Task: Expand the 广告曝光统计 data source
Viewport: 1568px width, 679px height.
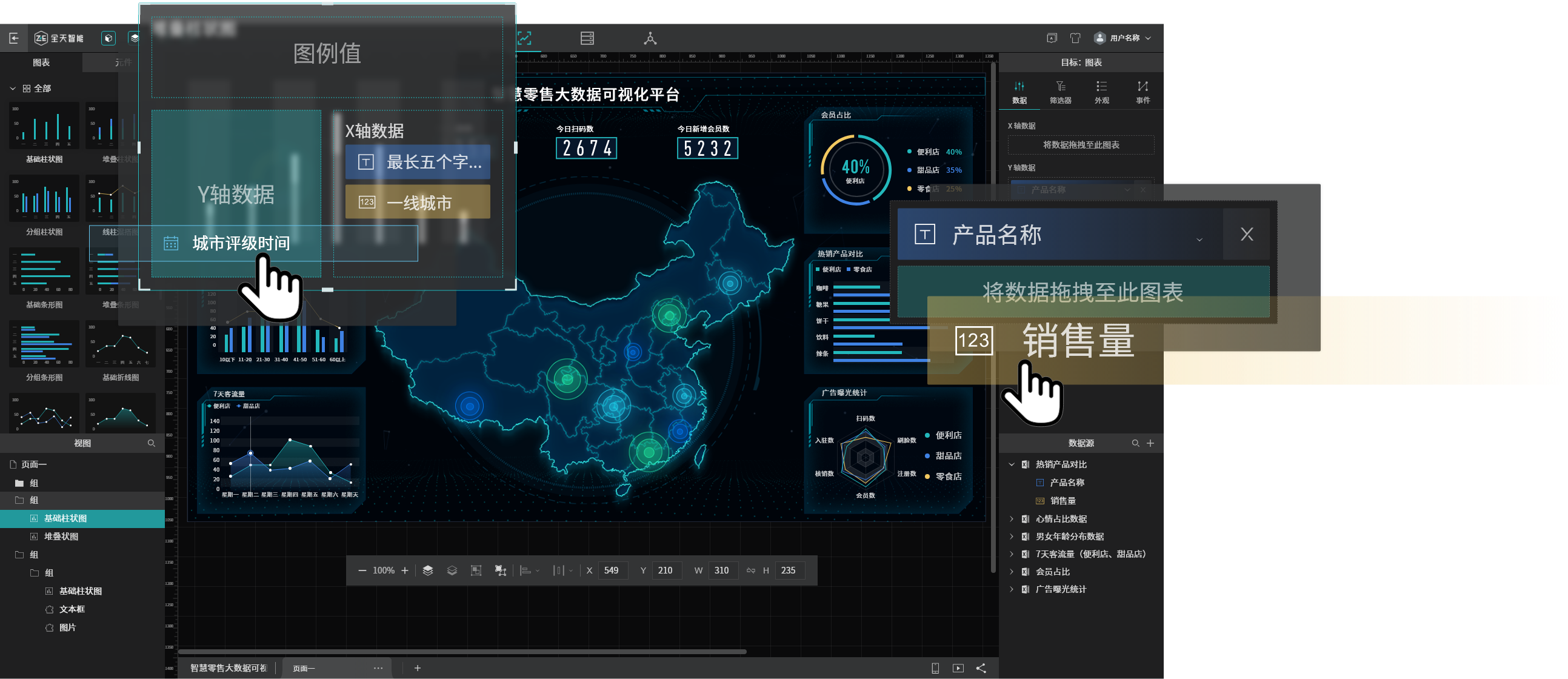Action: 1012,589
